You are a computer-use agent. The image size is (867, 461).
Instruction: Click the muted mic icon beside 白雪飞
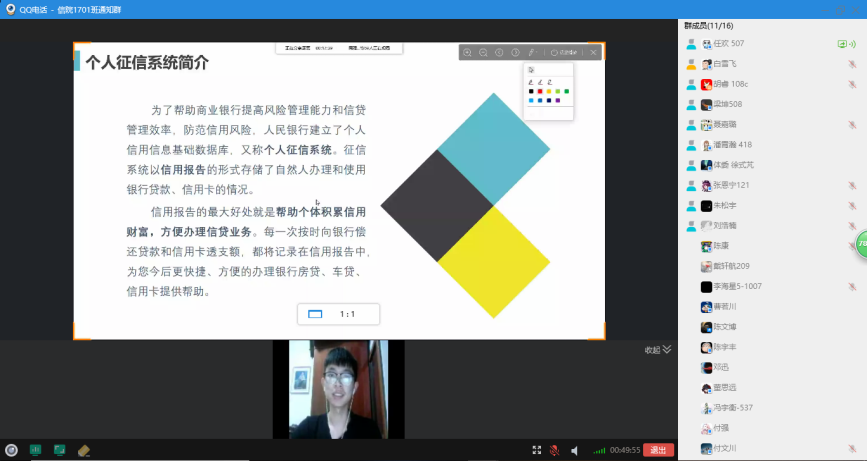852,64
